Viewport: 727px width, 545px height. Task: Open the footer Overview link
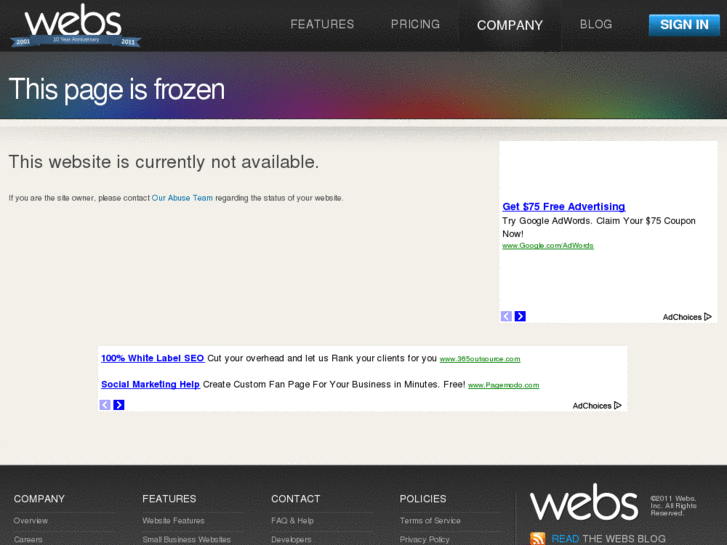(x=31, y=521)
